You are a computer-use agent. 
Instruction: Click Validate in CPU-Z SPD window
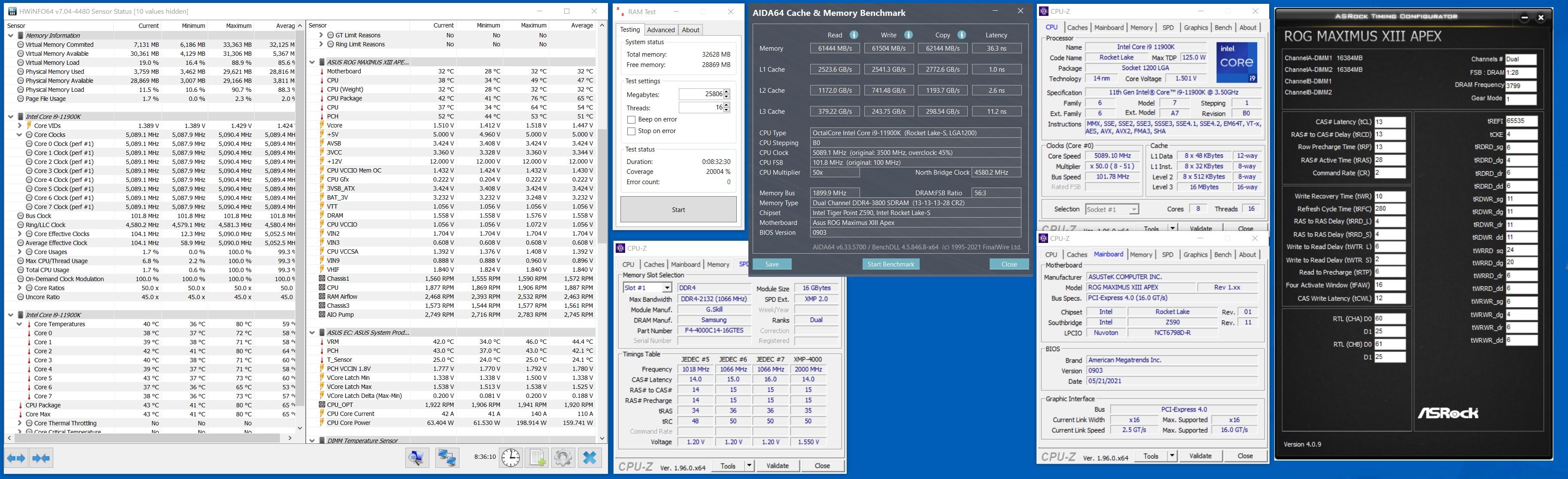click(x=777, y=466)
